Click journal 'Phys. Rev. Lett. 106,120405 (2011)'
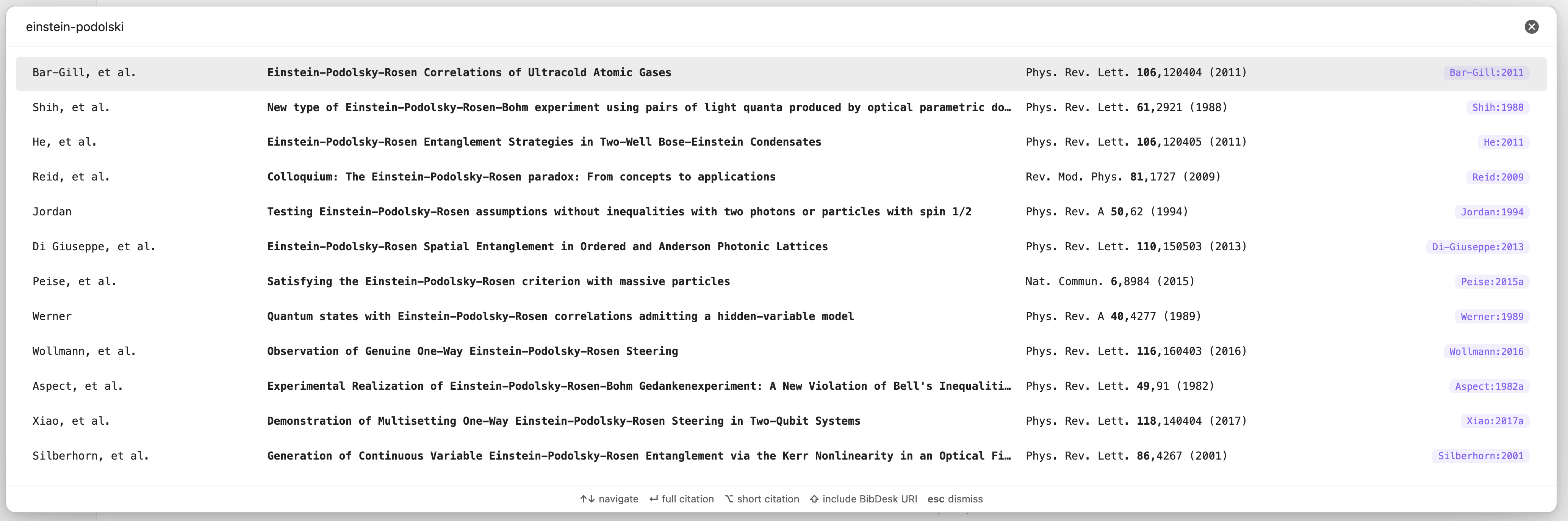Image resolution: width=1568 pixels, height=521 pixels. pos(1136,142)
